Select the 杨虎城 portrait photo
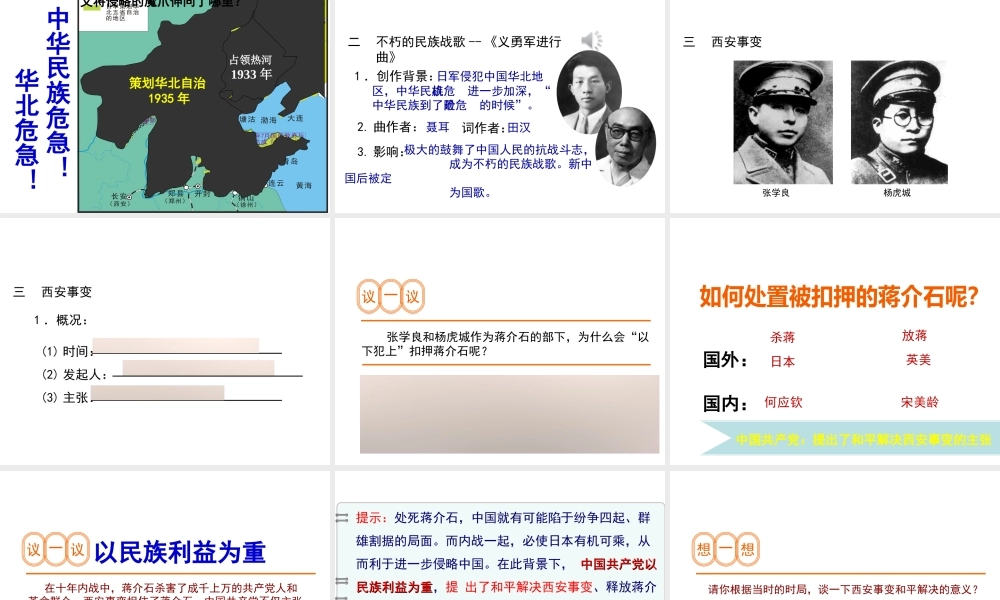Image resolution: width=1000 pixels, height=600 pixels. 899,122
